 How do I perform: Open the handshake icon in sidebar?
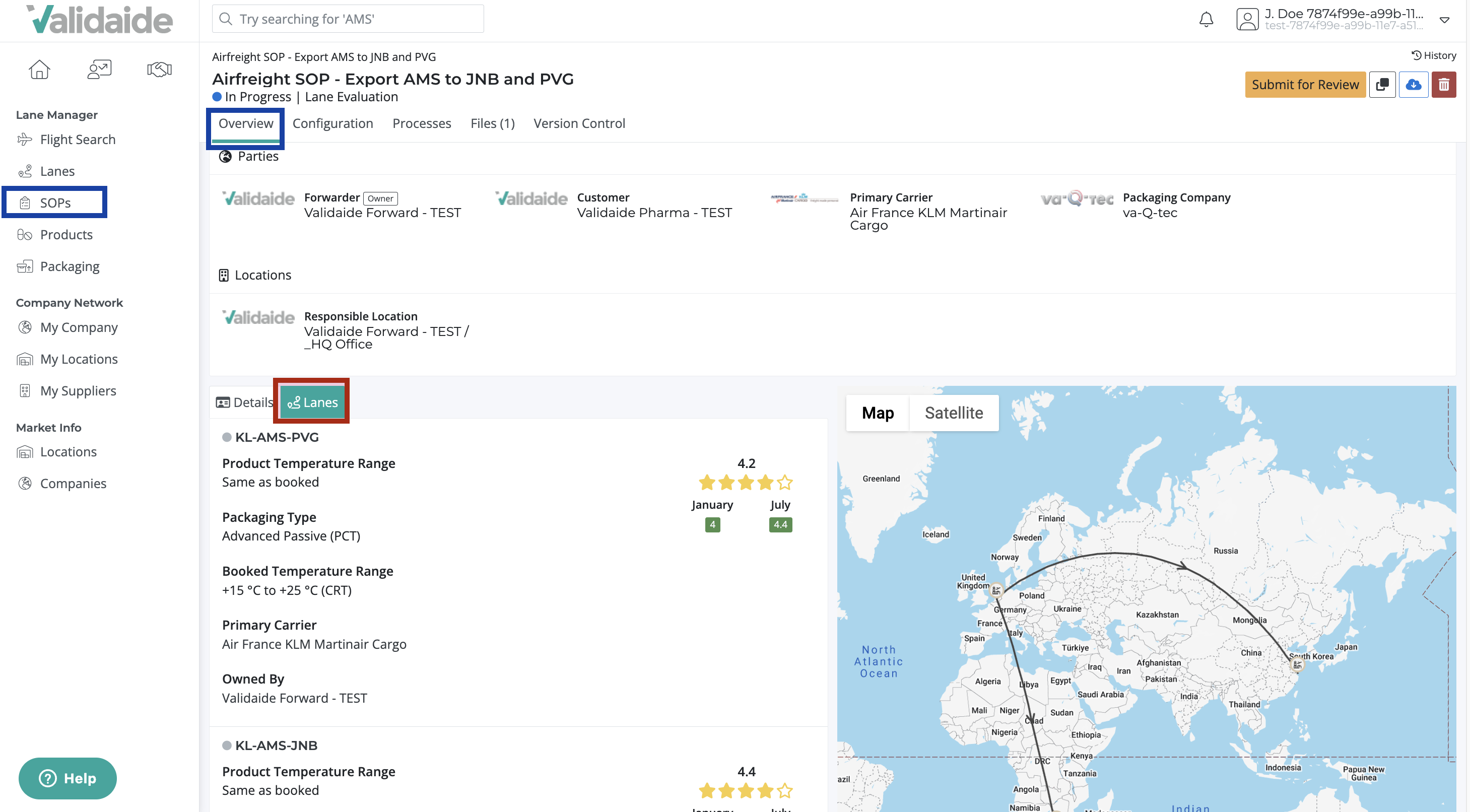pyautogui.click(x=159, y=70)
